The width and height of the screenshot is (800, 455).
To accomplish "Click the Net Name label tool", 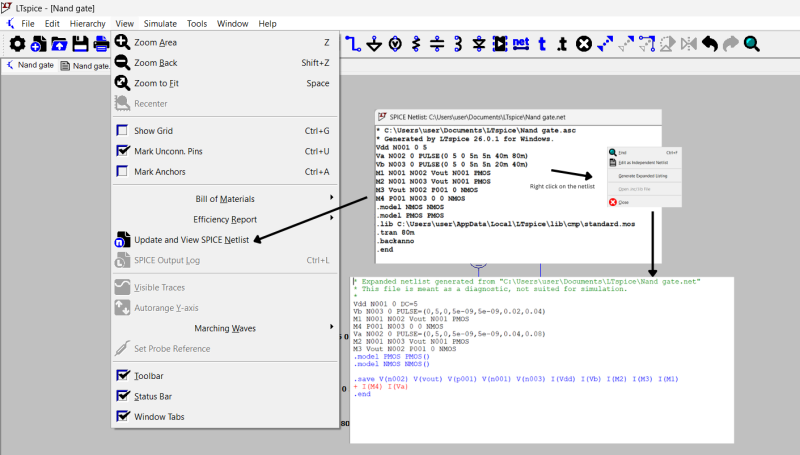I will tap(520, 43).
